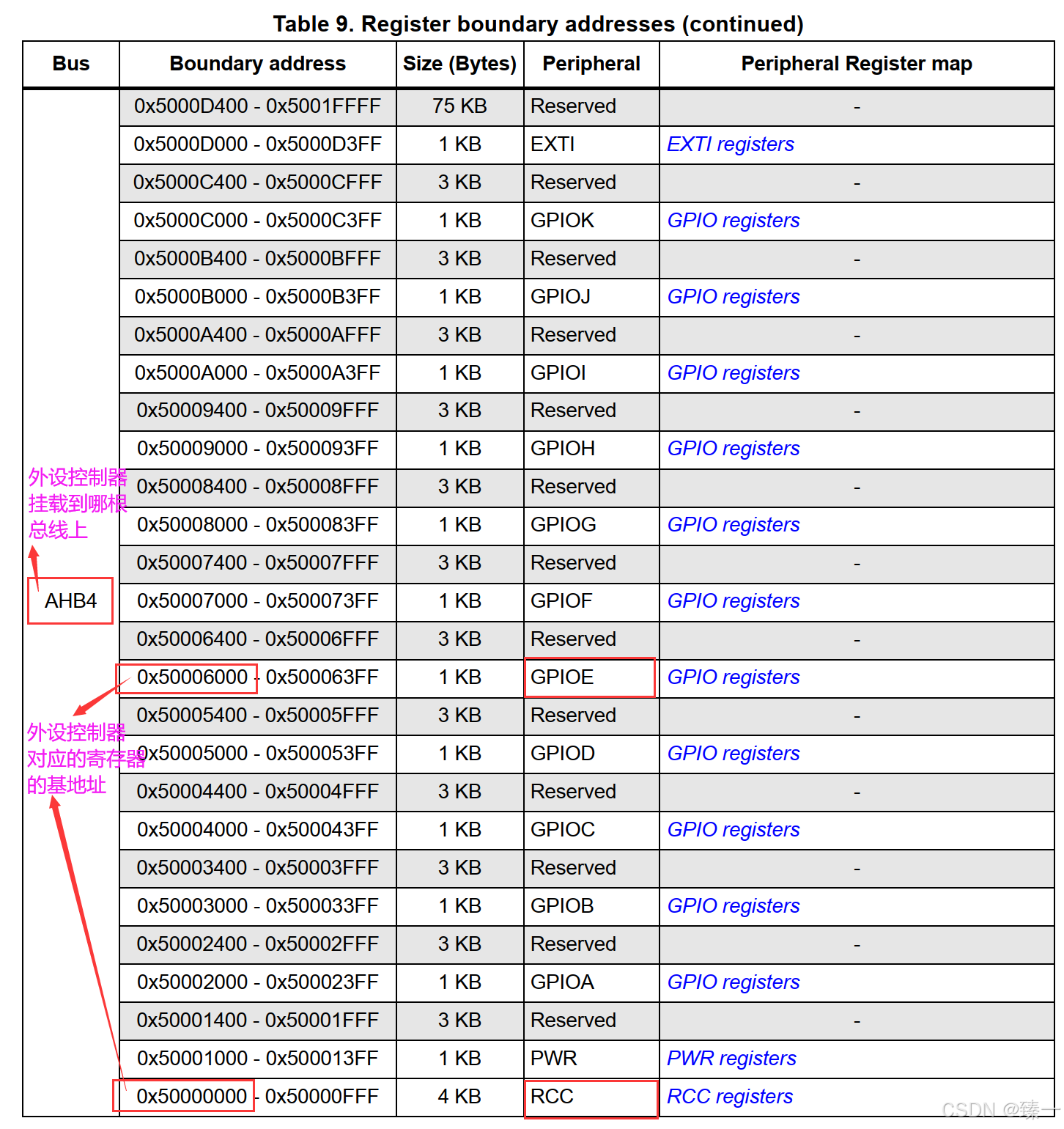Select address 0x50003000 - 0x500033FF
1064x1129 pixels.
pos(257,906)
